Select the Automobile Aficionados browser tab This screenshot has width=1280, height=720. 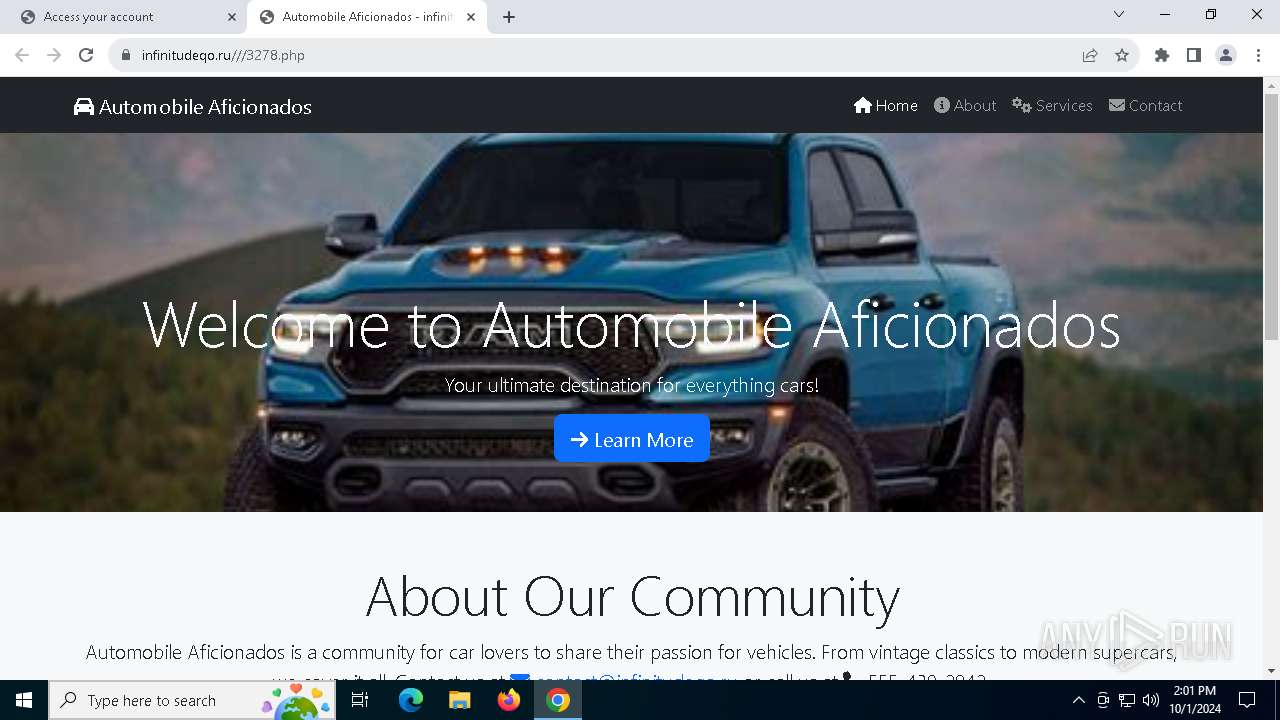(365, 17)
